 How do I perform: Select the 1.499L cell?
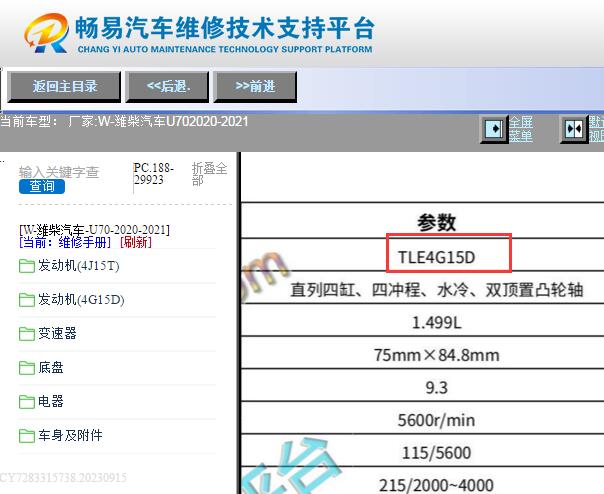click(x=436, y=323)
